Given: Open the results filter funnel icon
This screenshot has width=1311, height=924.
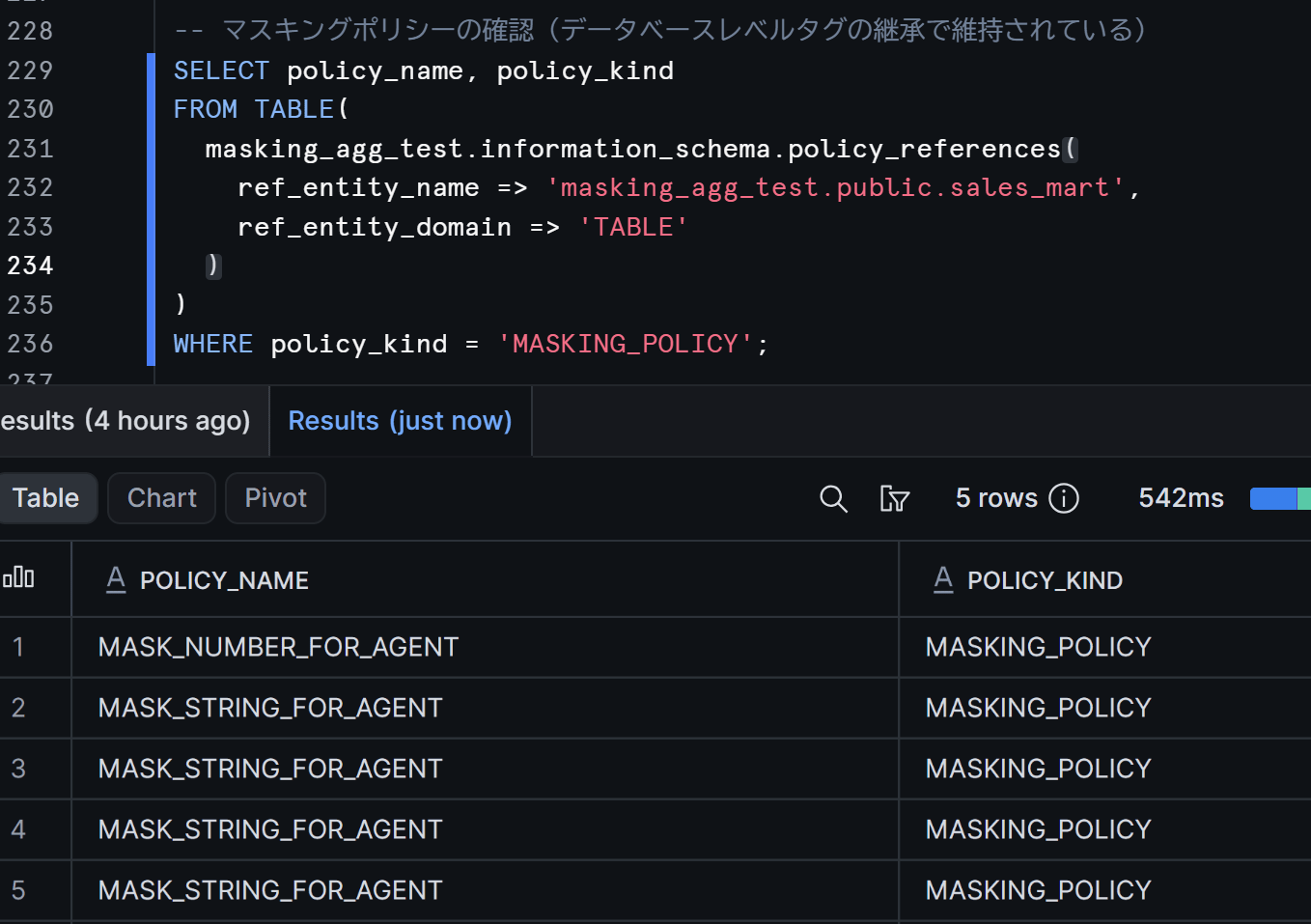Looking at the screenshot, I should pyautogui.click(x=894, y=498).
